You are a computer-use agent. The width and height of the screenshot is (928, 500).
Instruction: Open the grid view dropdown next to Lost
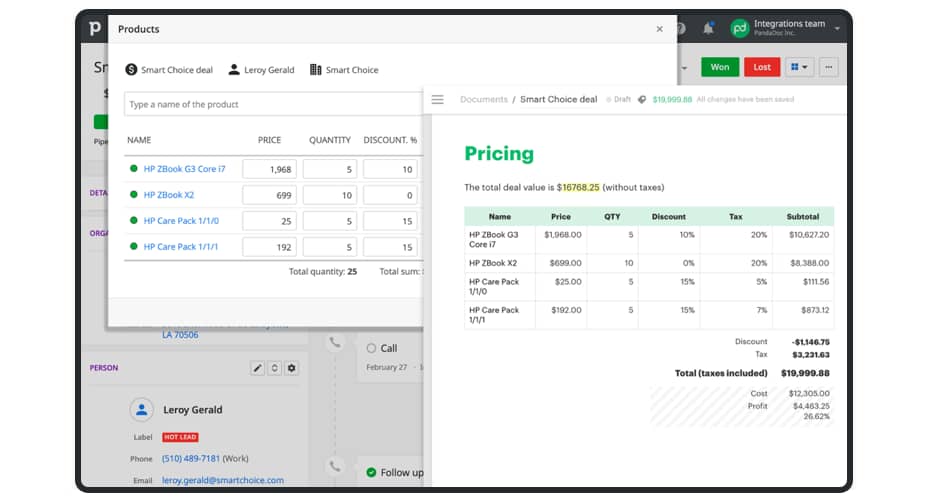click(799, 67)
